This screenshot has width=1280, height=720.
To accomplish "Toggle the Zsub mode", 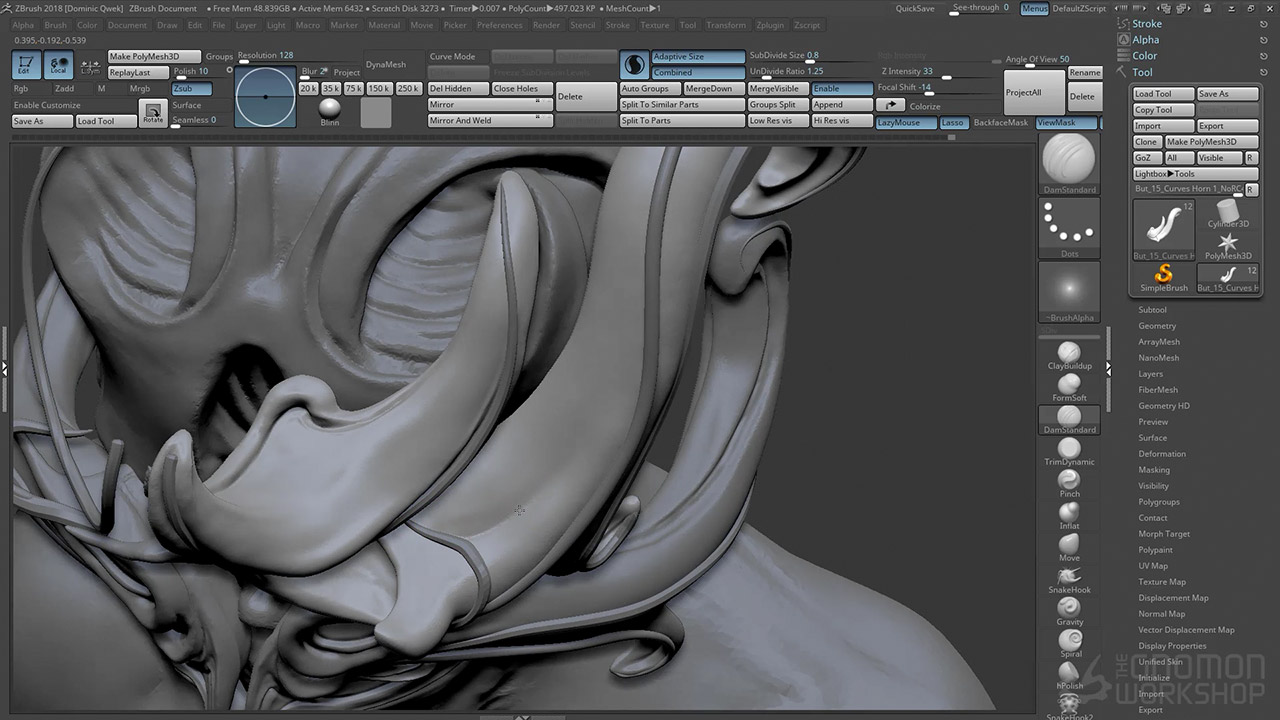I will click(190, 88).
